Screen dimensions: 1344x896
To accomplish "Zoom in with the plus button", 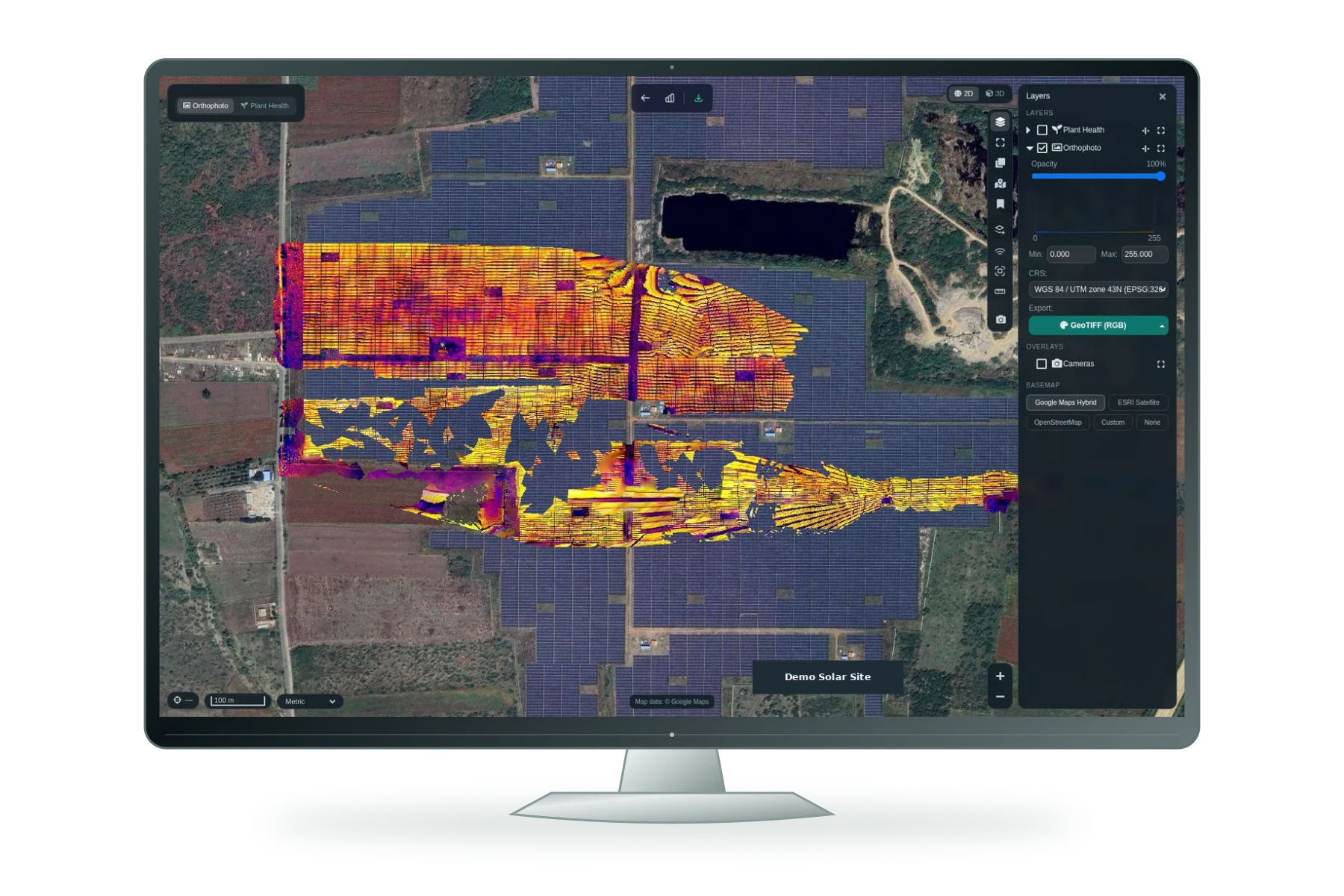I will click(x=1000, y=676).
